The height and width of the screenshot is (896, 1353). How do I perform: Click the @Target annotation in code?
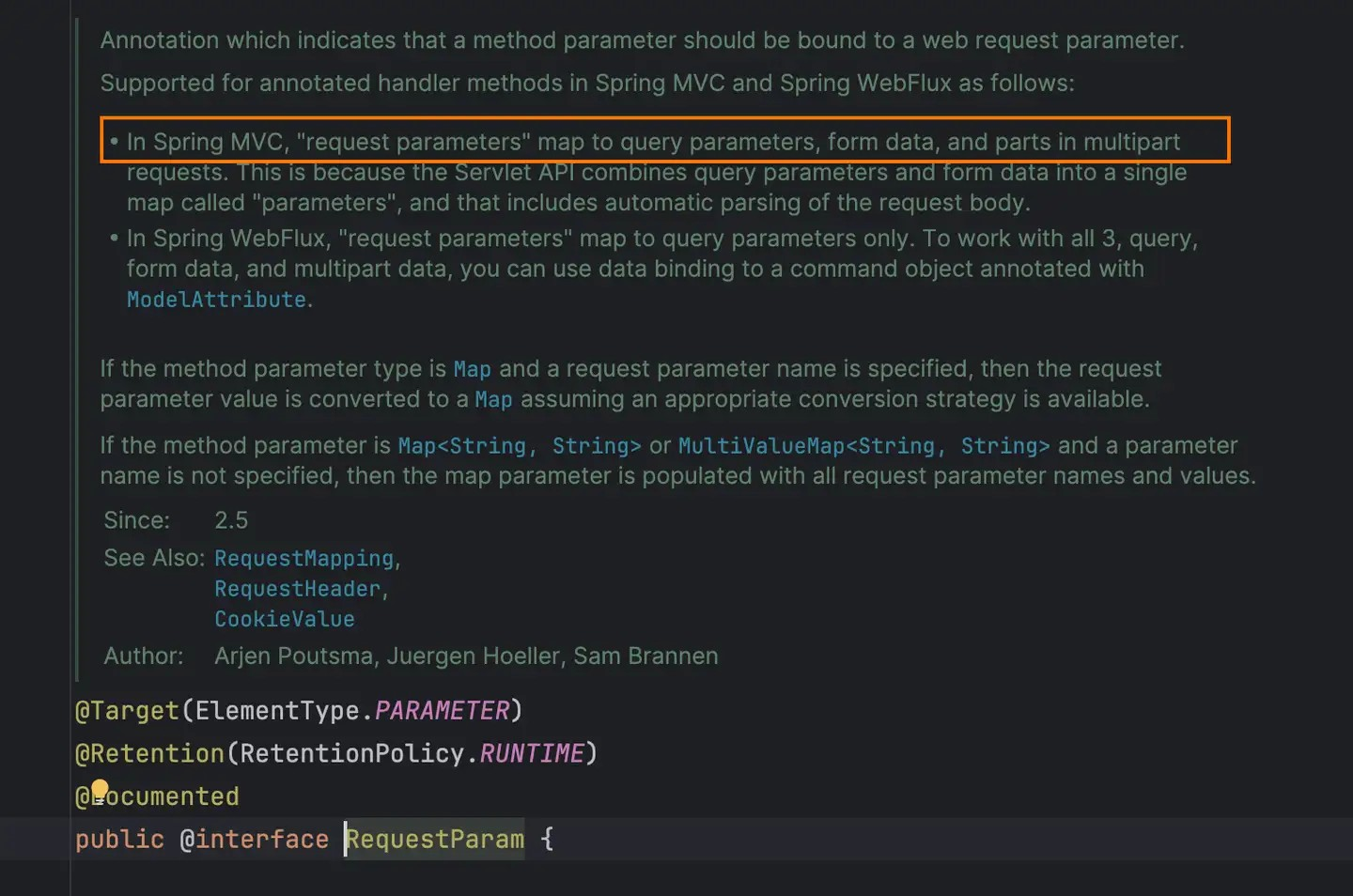click(127, 711)
